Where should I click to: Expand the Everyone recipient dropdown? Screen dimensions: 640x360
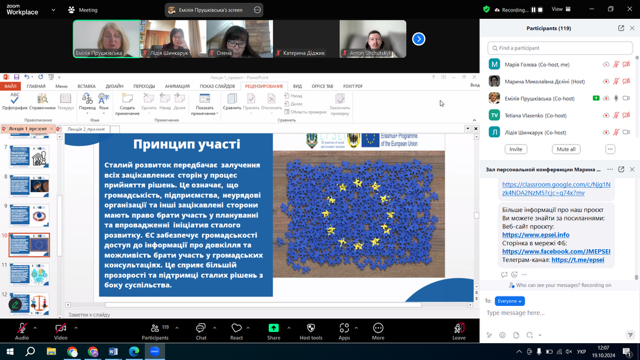point(509,301)
